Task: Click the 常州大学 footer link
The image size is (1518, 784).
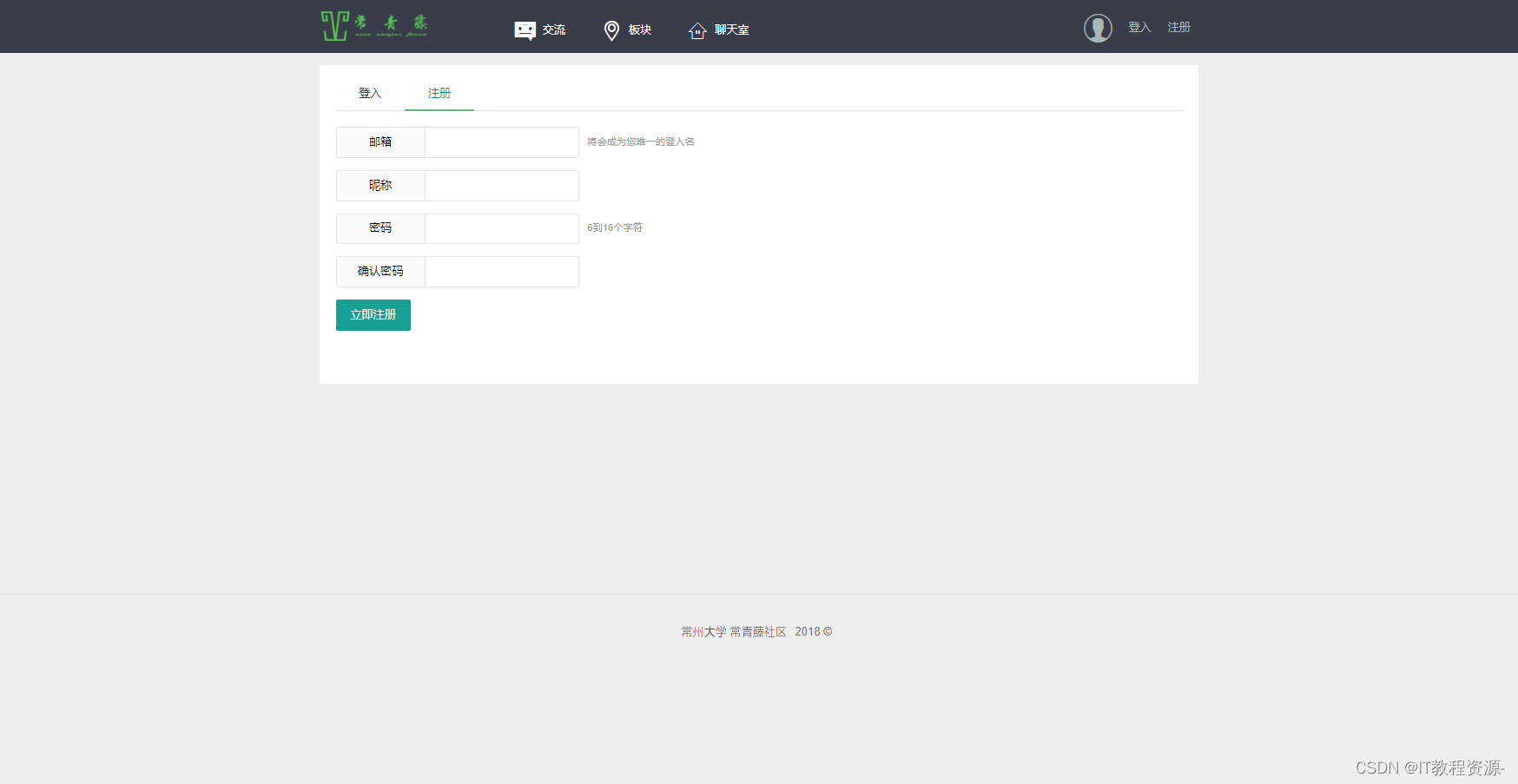Action: pos(703,632)
